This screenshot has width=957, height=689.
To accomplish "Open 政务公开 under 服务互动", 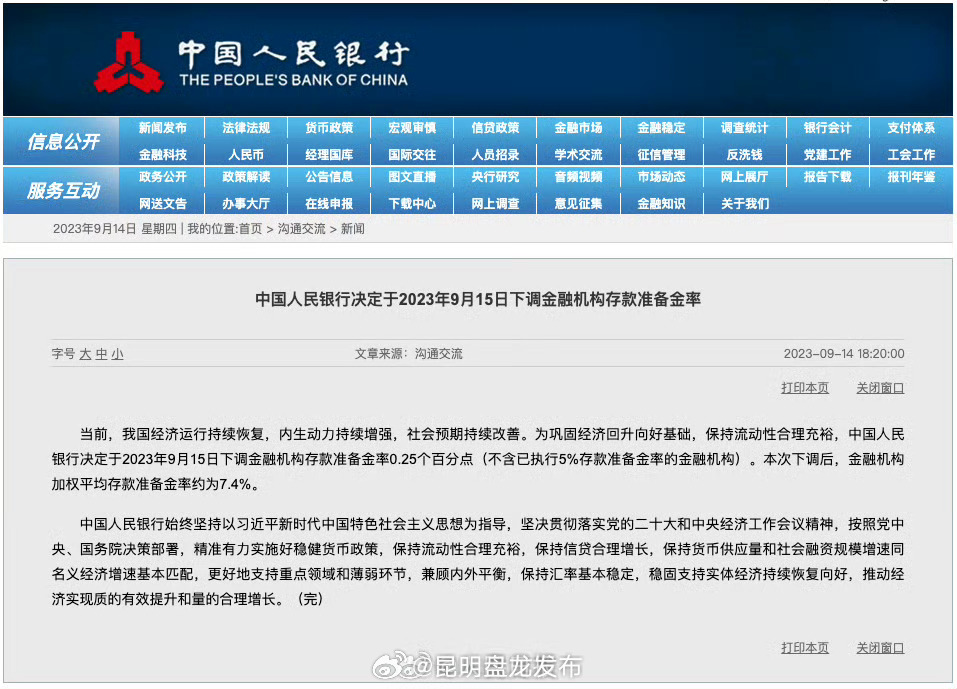I will point(162,177).
